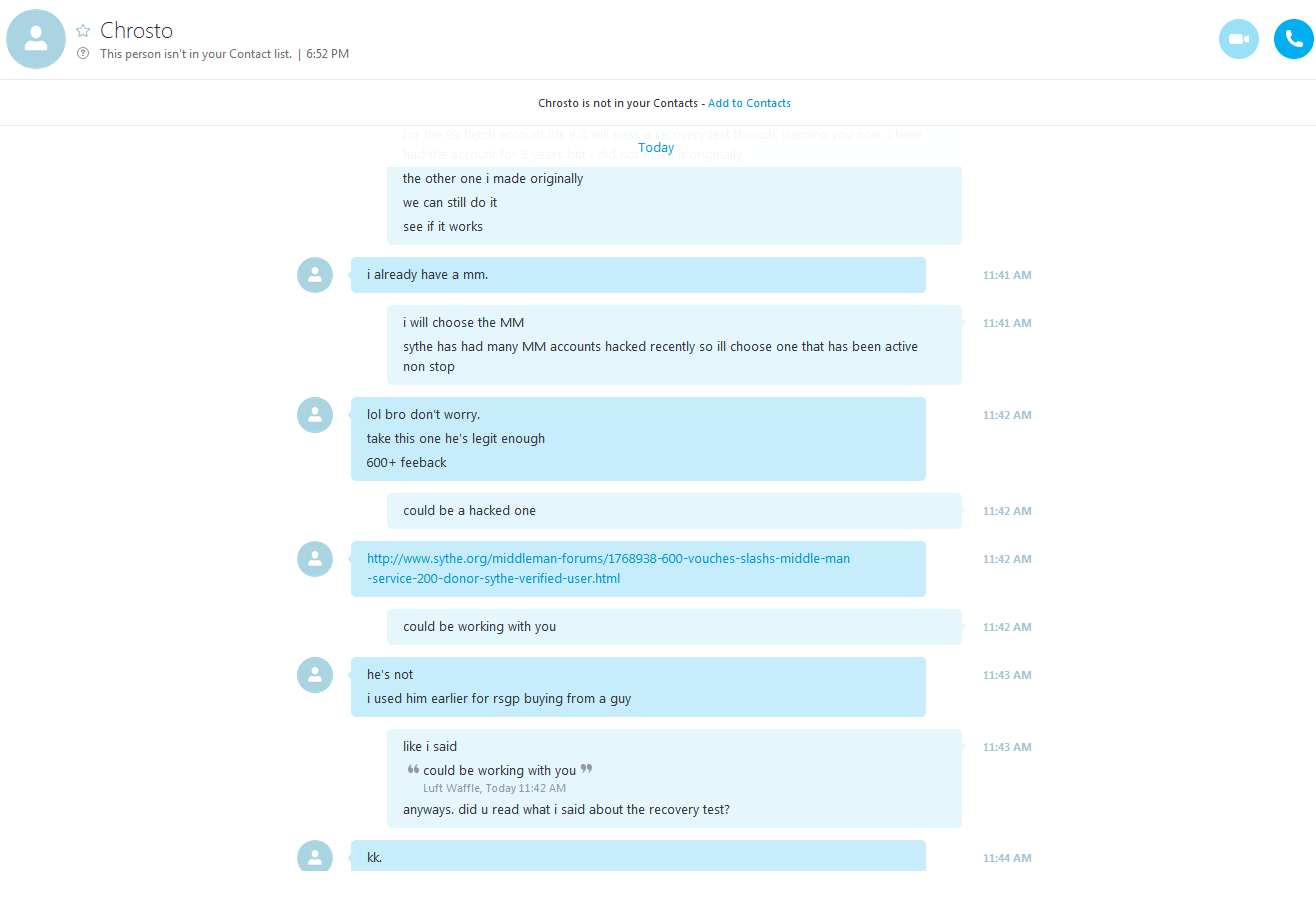Click the 11:44 AM timestamp
Viewport: 1316px width, 911px height.
(1006, 858)
